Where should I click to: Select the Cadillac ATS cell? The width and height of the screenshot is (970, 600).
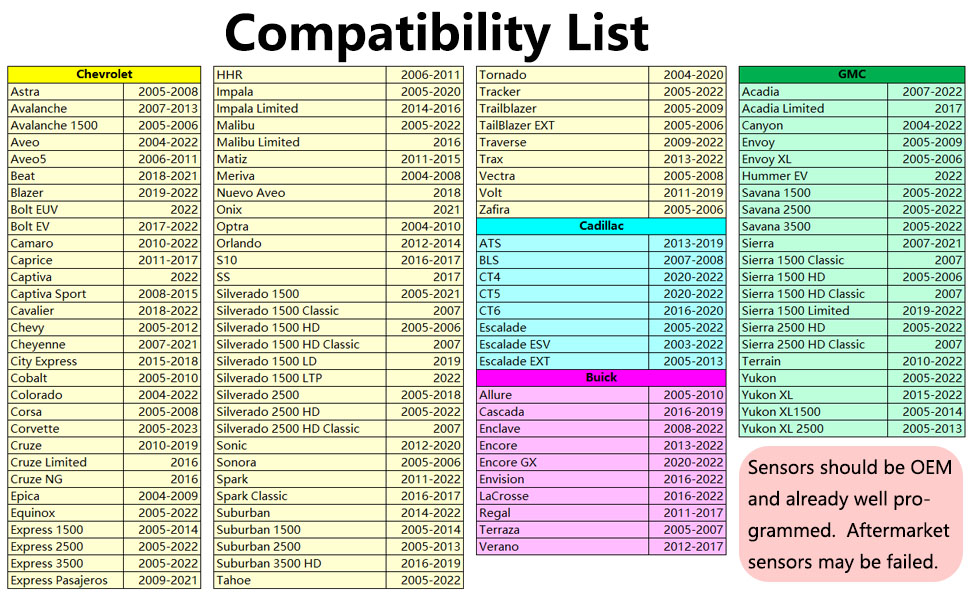tap(563, 243)
